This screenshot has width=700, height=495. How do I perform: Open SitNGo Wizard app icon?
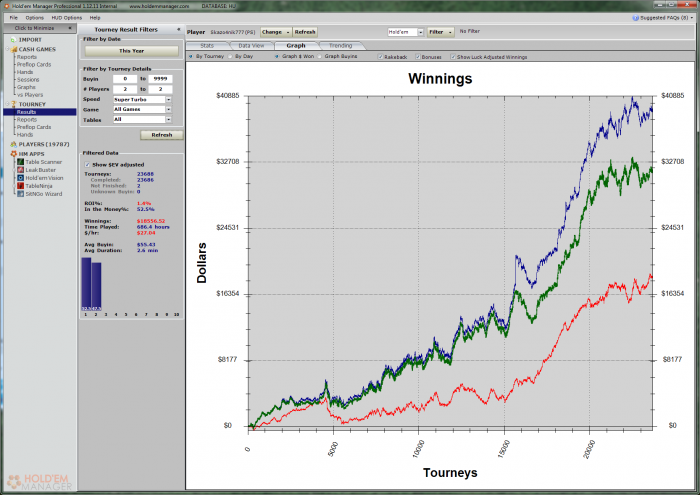pyautogui.click(x=21, y=194)
